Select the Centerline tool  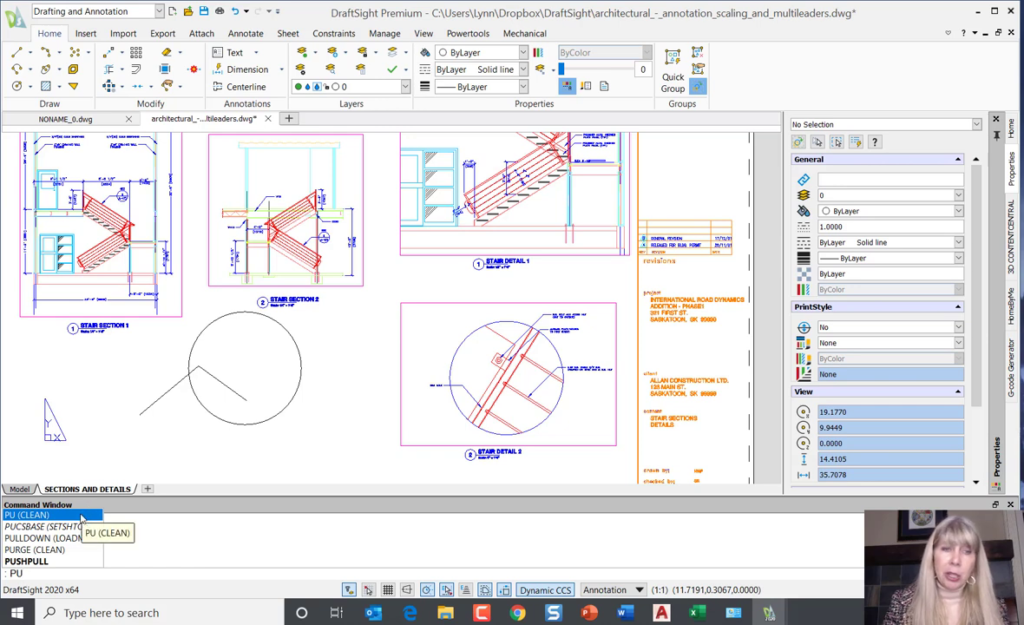point(246,87)
